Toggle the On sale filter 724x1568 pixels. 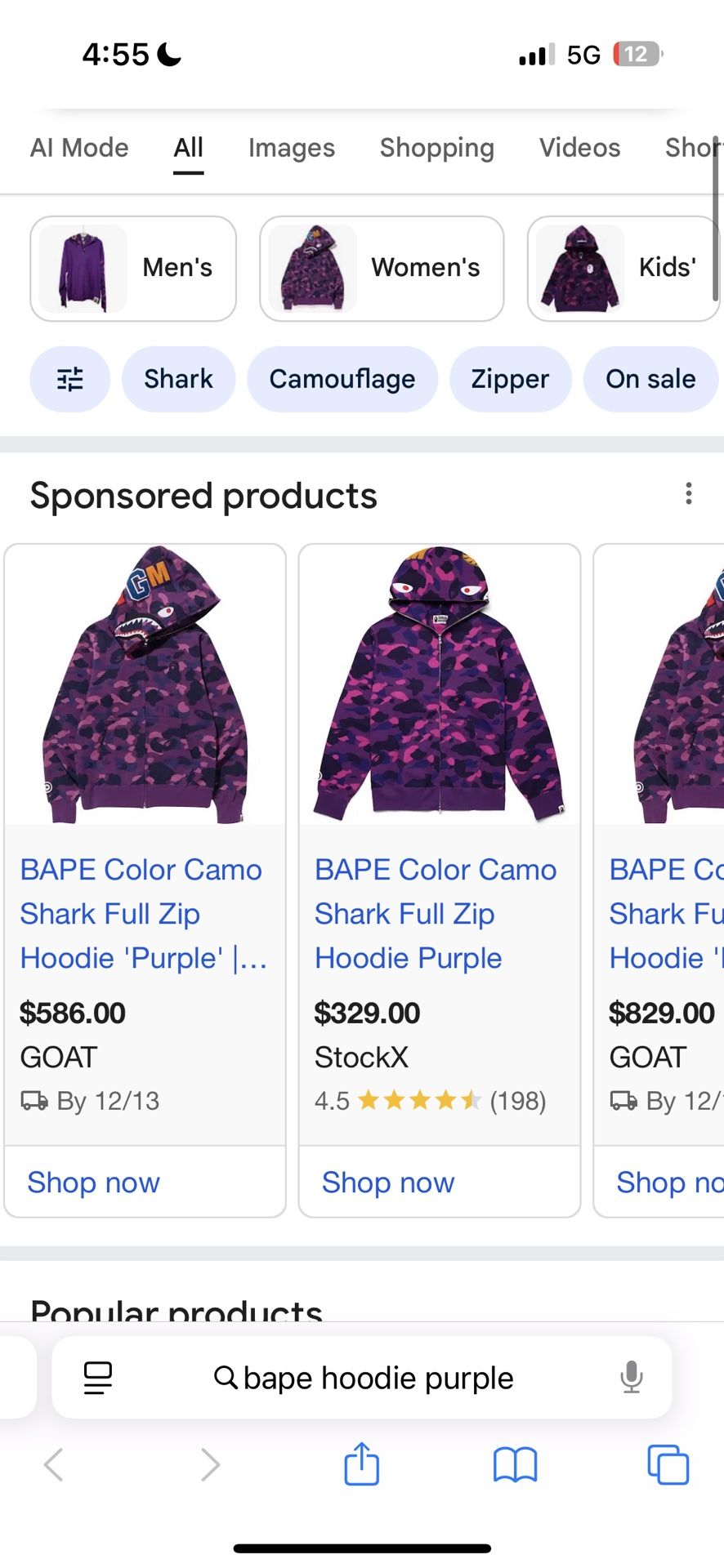coord(650,379)
